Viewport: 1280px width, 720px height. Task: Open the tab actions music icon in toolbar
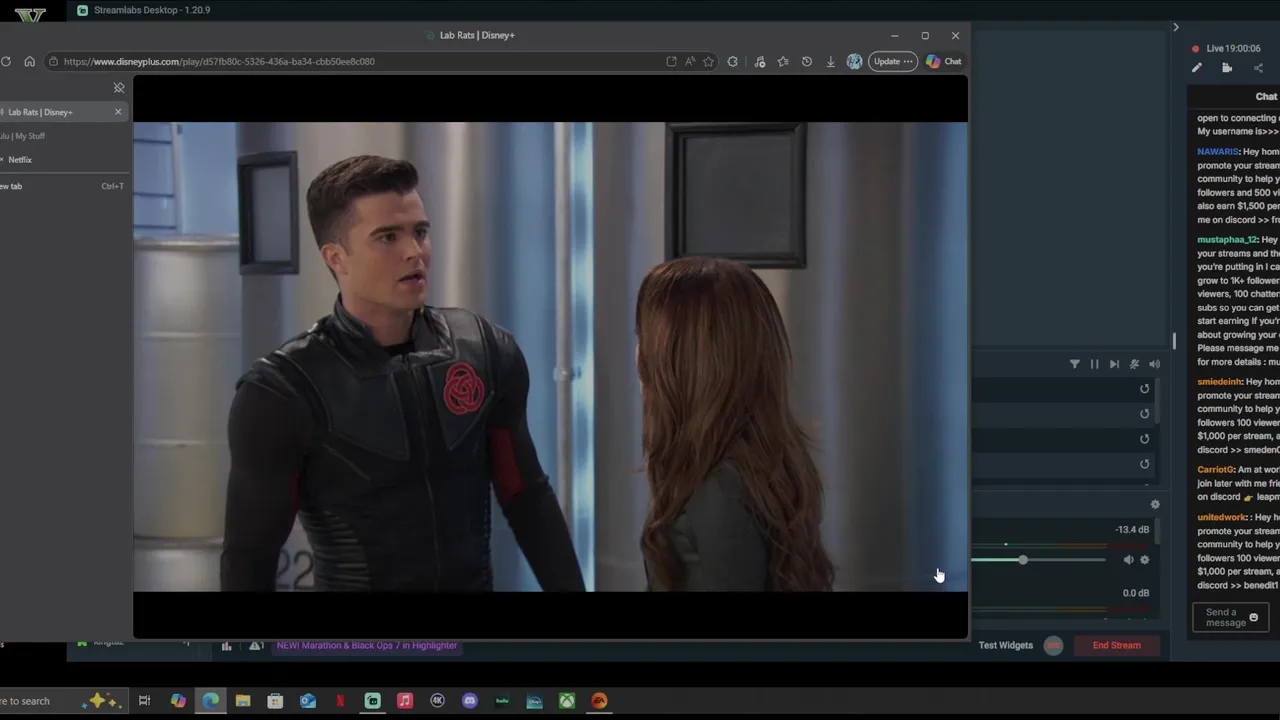760,61
